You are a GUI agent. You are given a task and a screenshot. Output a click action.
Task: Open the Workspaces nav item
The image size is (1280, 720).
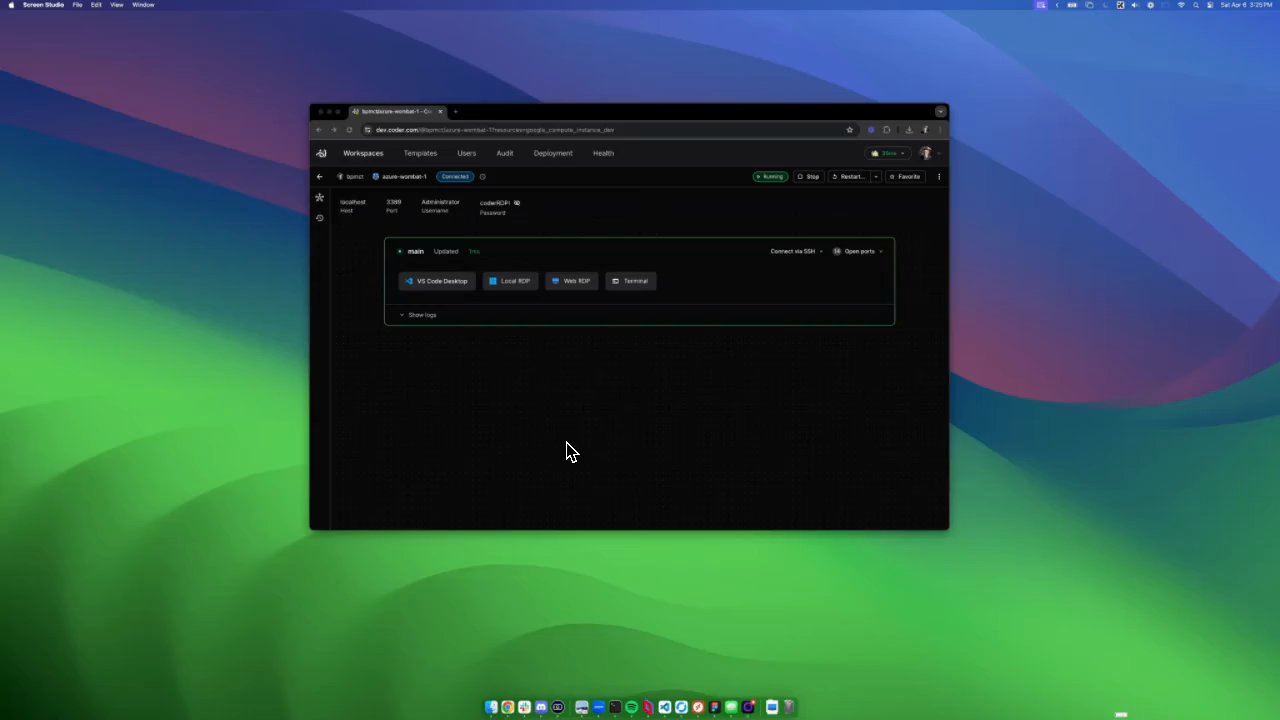(363, 153)
